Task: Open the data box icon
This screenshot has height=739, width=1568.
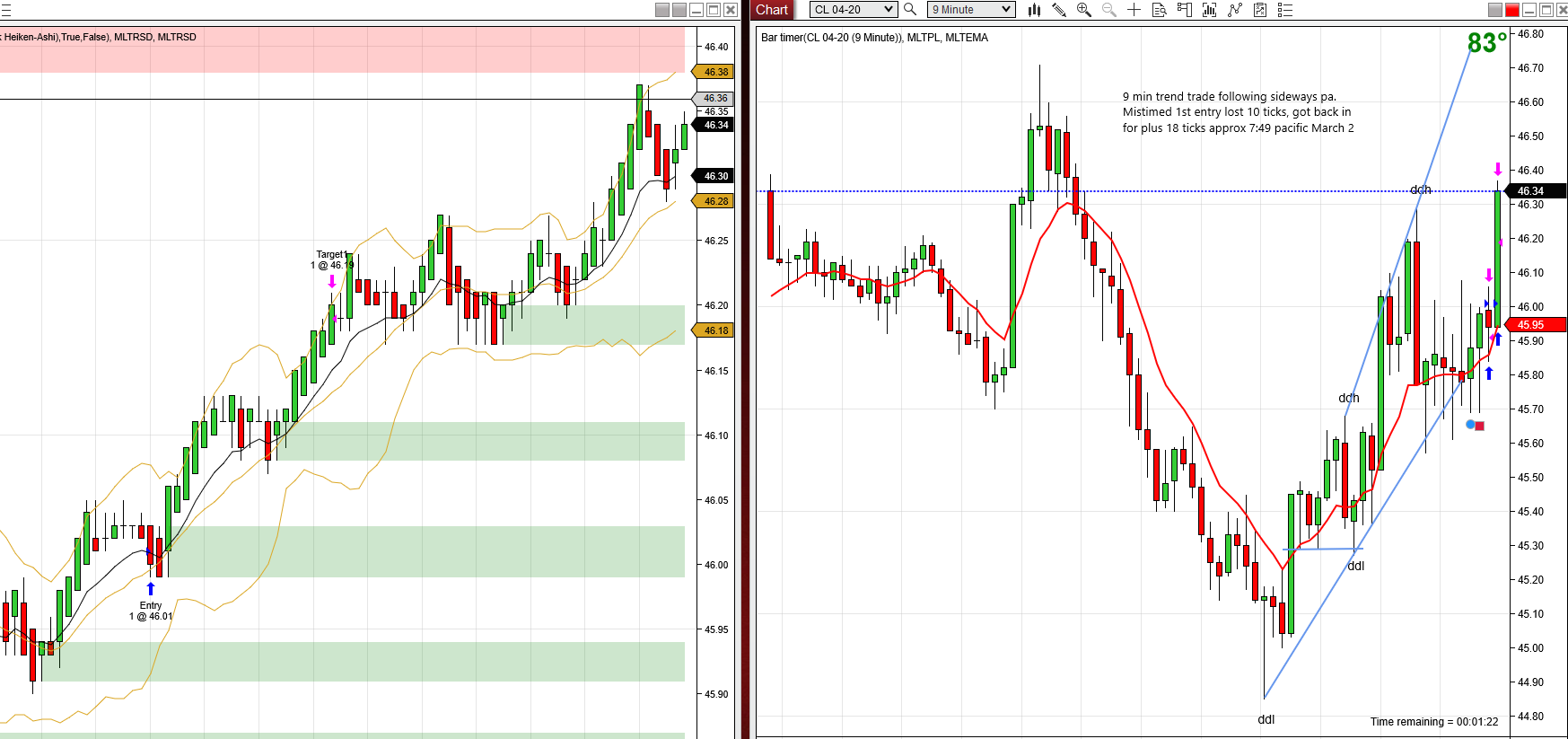Action: tap(1160, 9)
